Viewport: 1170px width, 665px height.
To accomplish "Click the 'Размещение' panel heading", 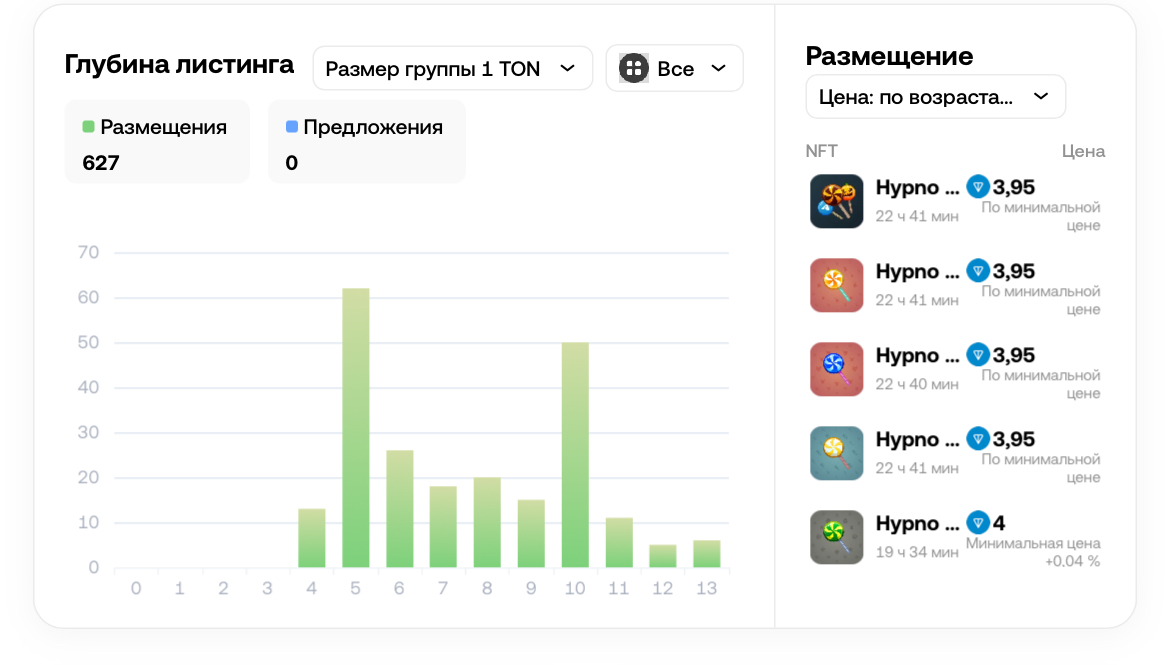I will pyautogui.click(x=889, y=56).
